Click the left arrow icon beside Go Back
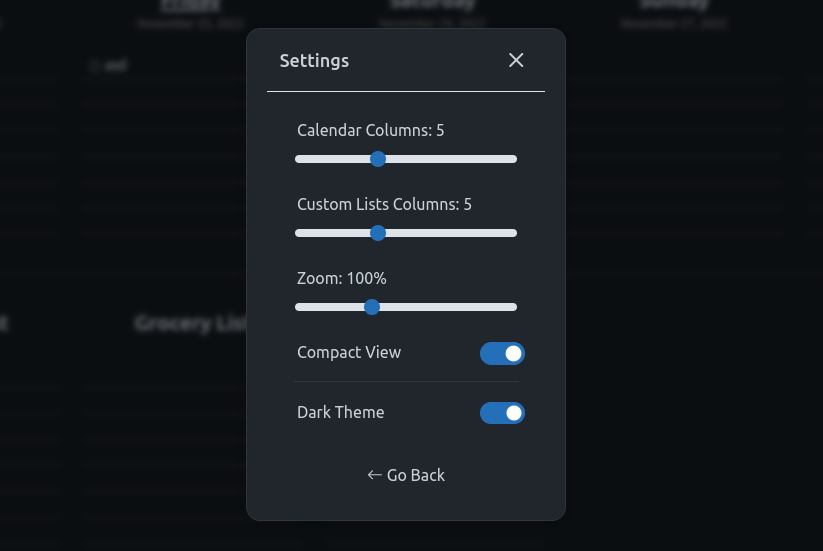The width and height of the screenshot is (823, 551). [x=374, y=475]
